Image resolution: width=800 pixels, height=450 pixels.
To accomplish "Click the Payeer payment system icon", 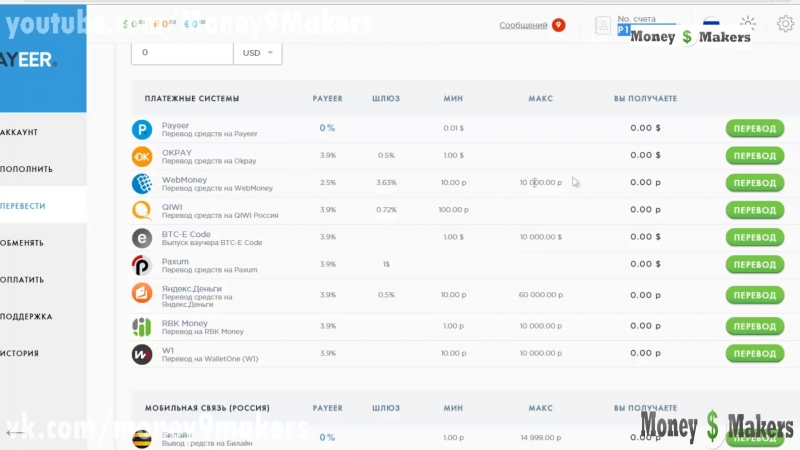I will tap(142, 129).
